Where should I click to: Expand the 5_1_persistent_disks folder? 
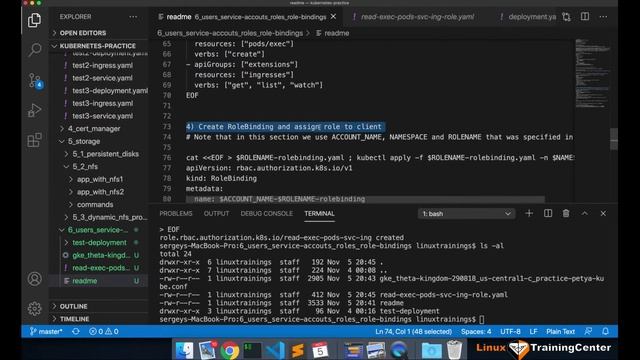click(x=105, y=154)
